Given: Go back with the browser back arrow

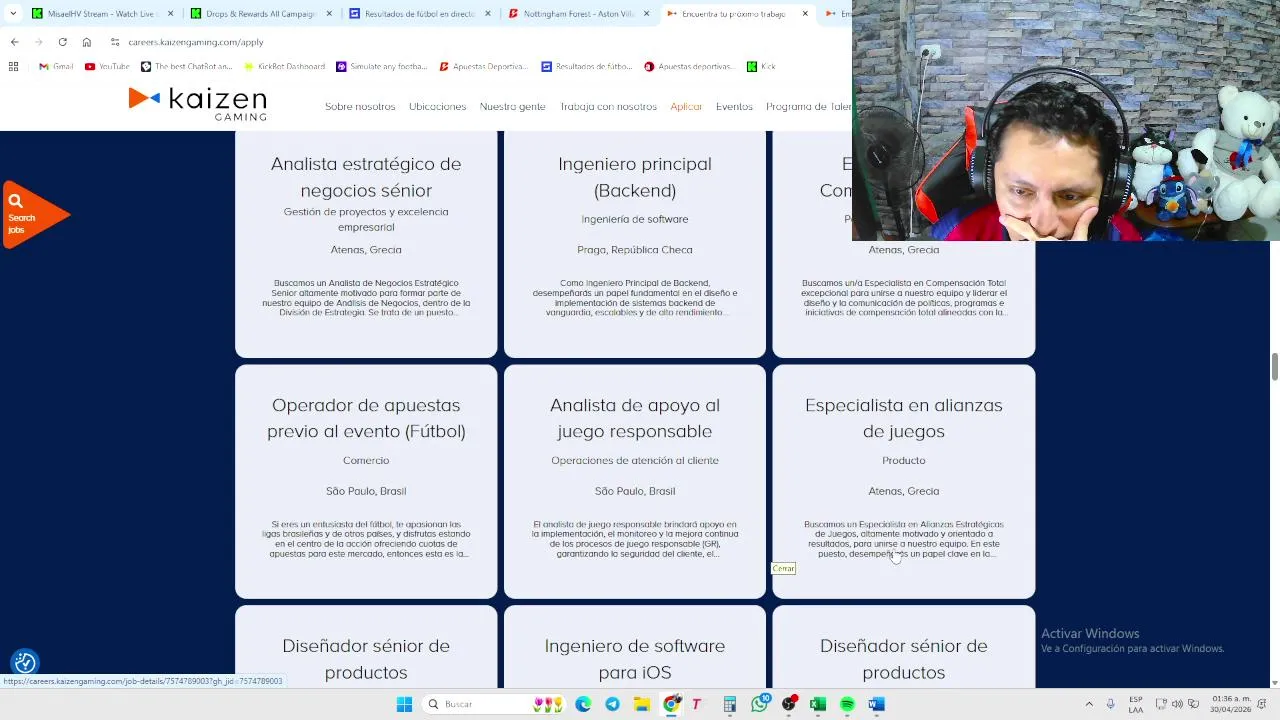Looking at the screenshot, I should 14,42.
